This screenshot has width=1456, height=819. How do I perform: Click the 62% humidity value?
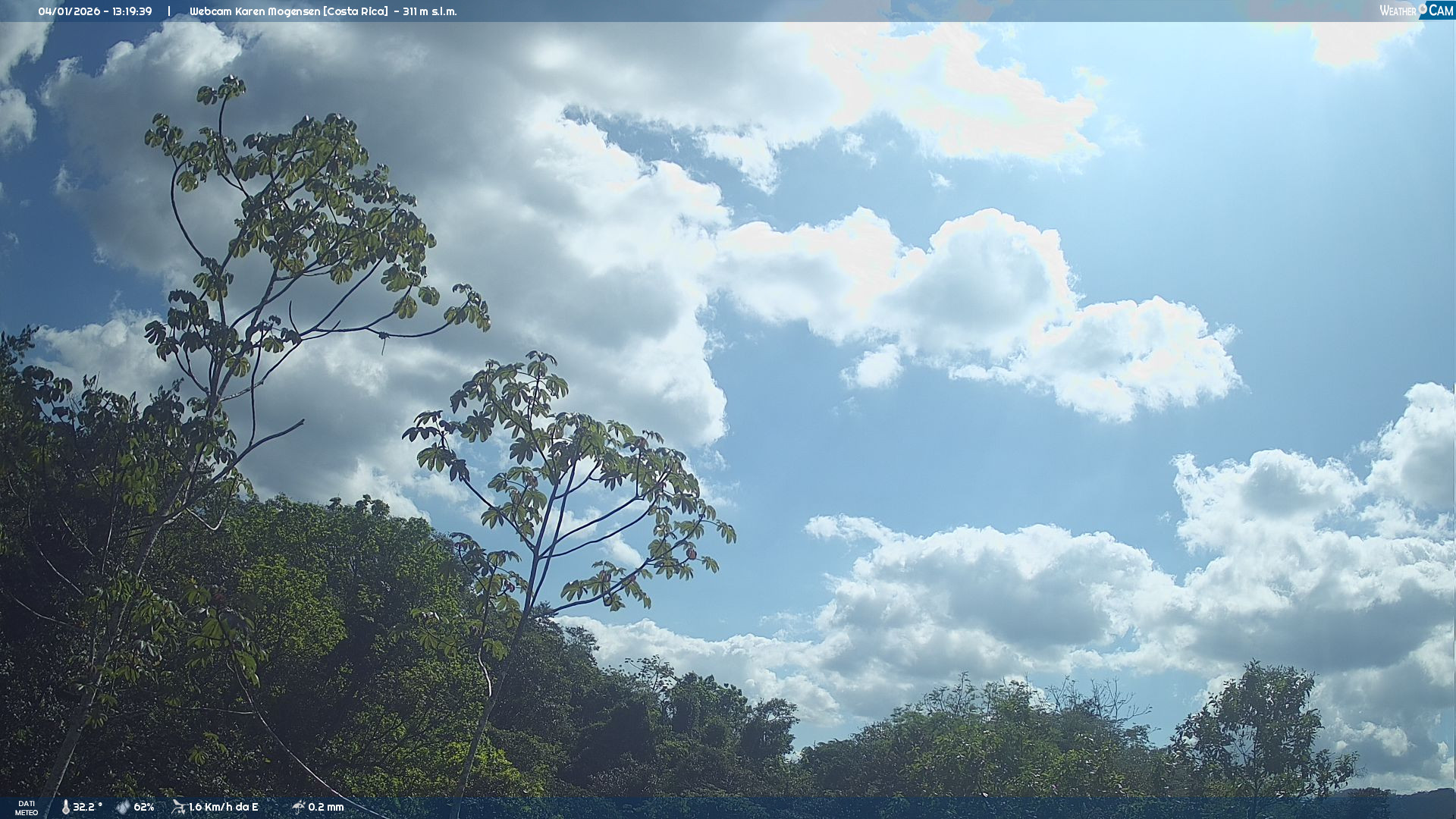point(144,808)
